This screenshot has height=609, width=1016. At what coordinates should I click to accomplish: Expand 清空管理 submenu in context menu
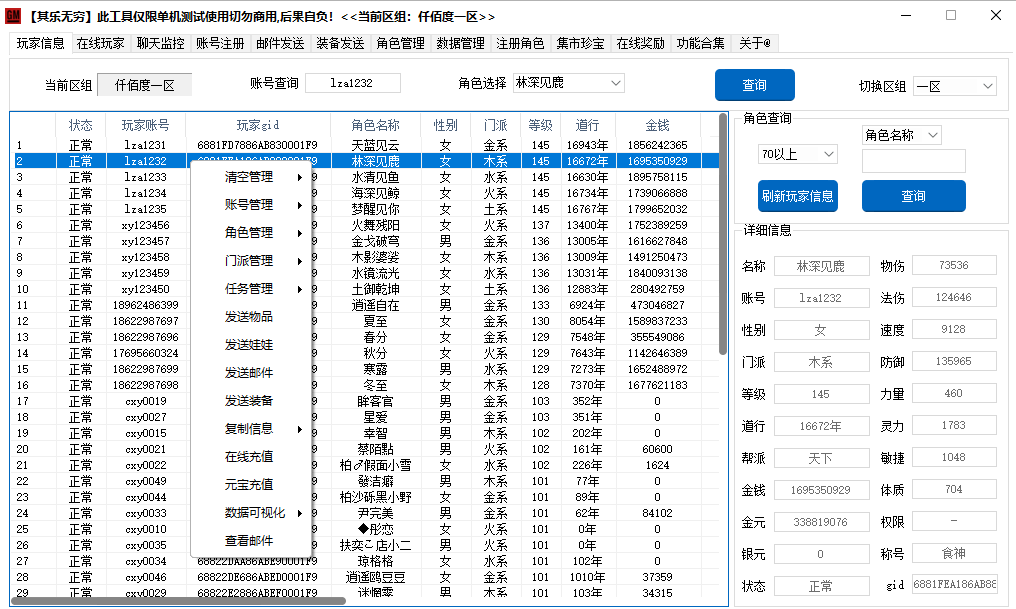coord(250,177)
